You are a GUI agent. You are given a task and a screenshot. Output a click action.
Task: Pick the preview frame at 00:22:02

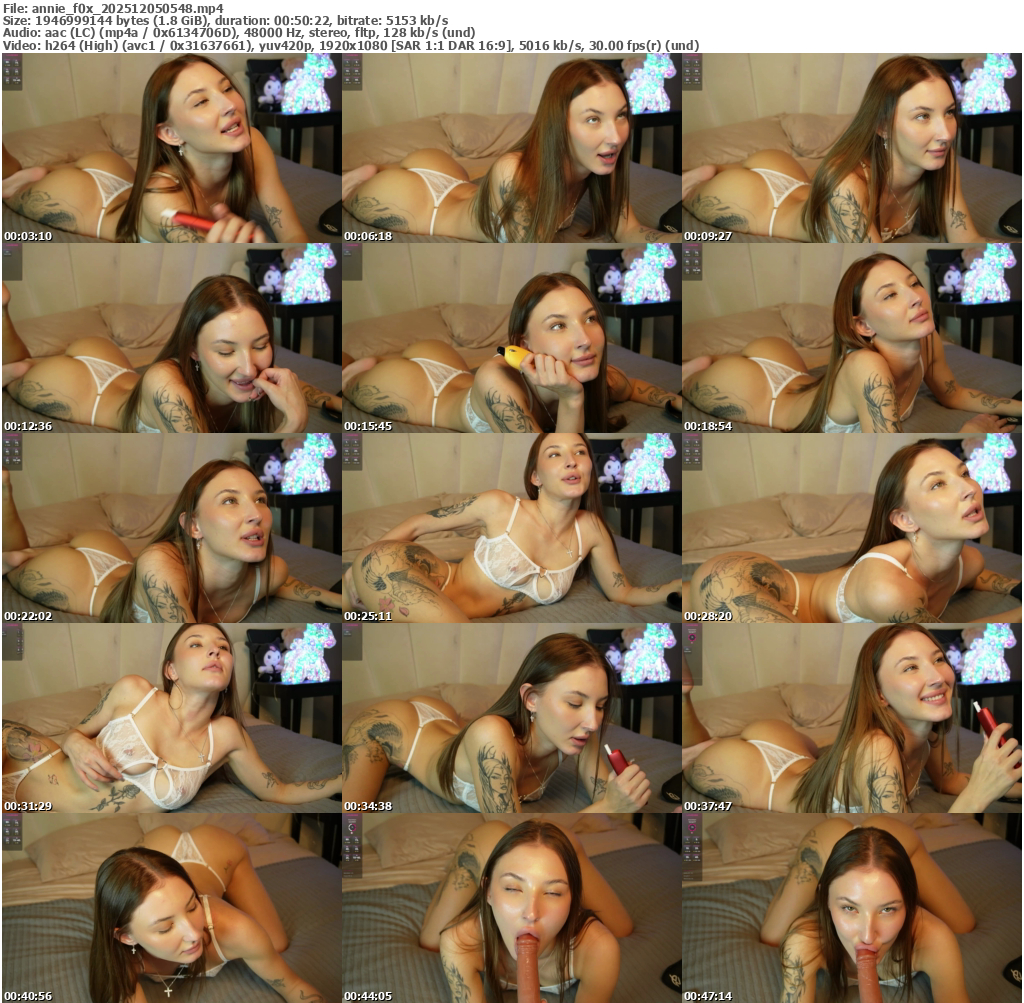pyautogui.click(x=171, y=528)
